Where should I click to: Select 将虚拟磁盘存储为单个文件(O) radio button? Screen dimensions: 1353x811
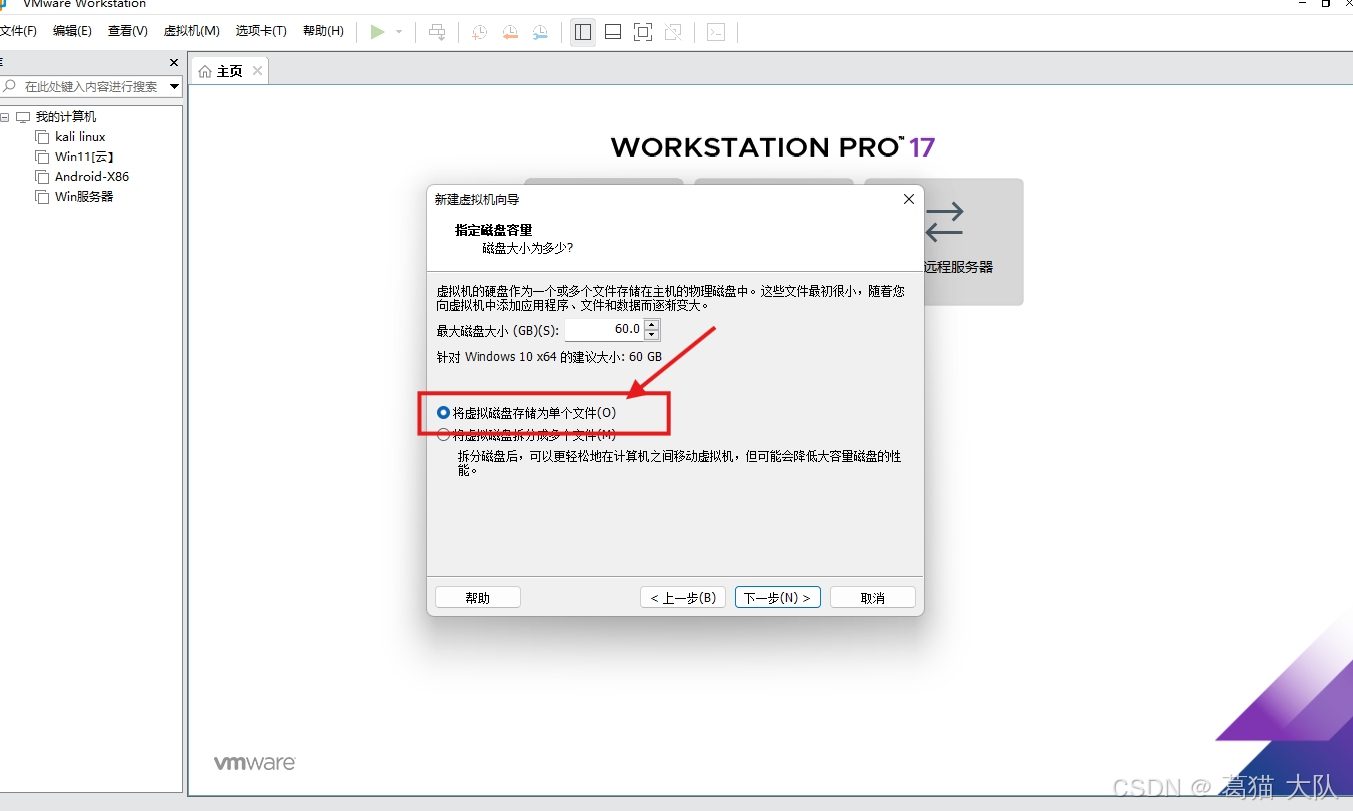(444, 412)
